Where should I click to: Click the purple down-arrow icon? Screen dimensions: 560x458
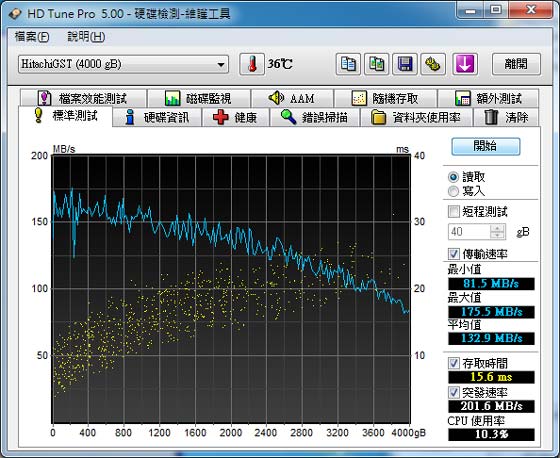point(465,64)
